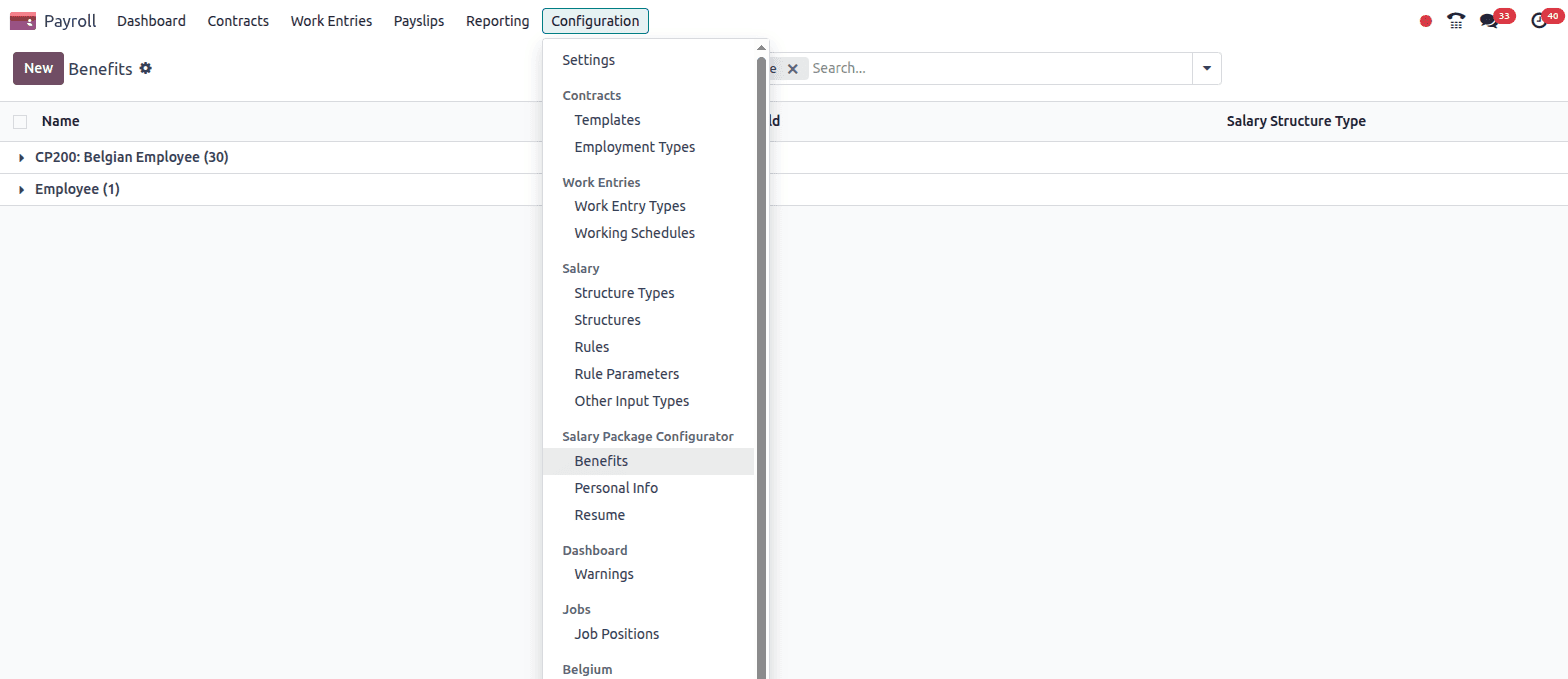The width and height of the screenshot is (1568, 679).
Task: Select Resume in the configurator section
Action: pos(648,515)
